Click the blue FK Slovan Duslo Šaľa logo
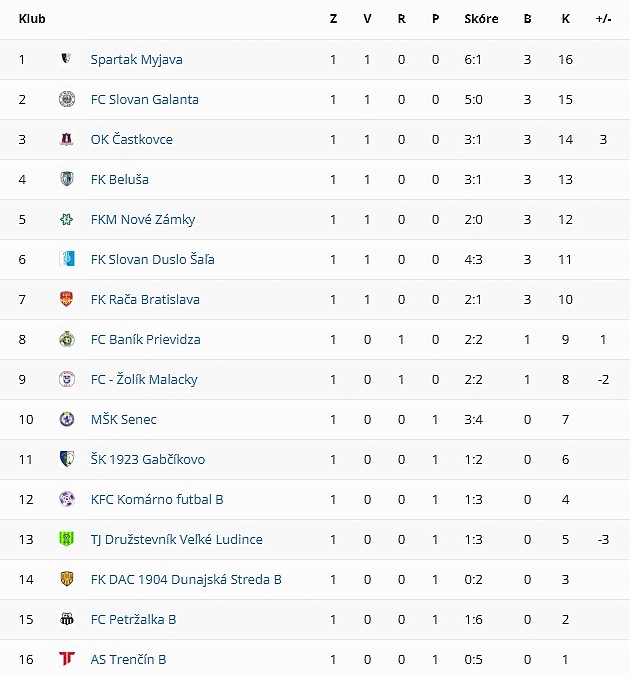Image resolution: width=630 pixels, height=679 pixels. coord(66,259)
